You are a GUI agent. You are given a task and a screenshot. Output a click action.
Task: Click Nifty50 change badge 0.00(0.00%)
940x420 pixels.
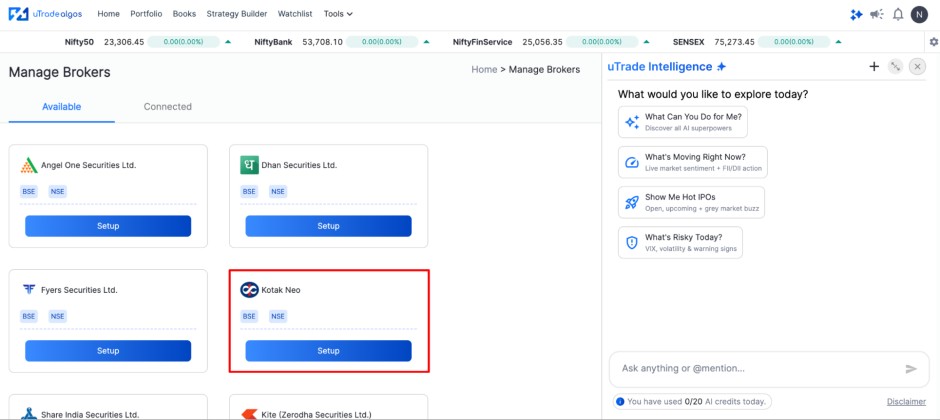click(x=183, y=42)
